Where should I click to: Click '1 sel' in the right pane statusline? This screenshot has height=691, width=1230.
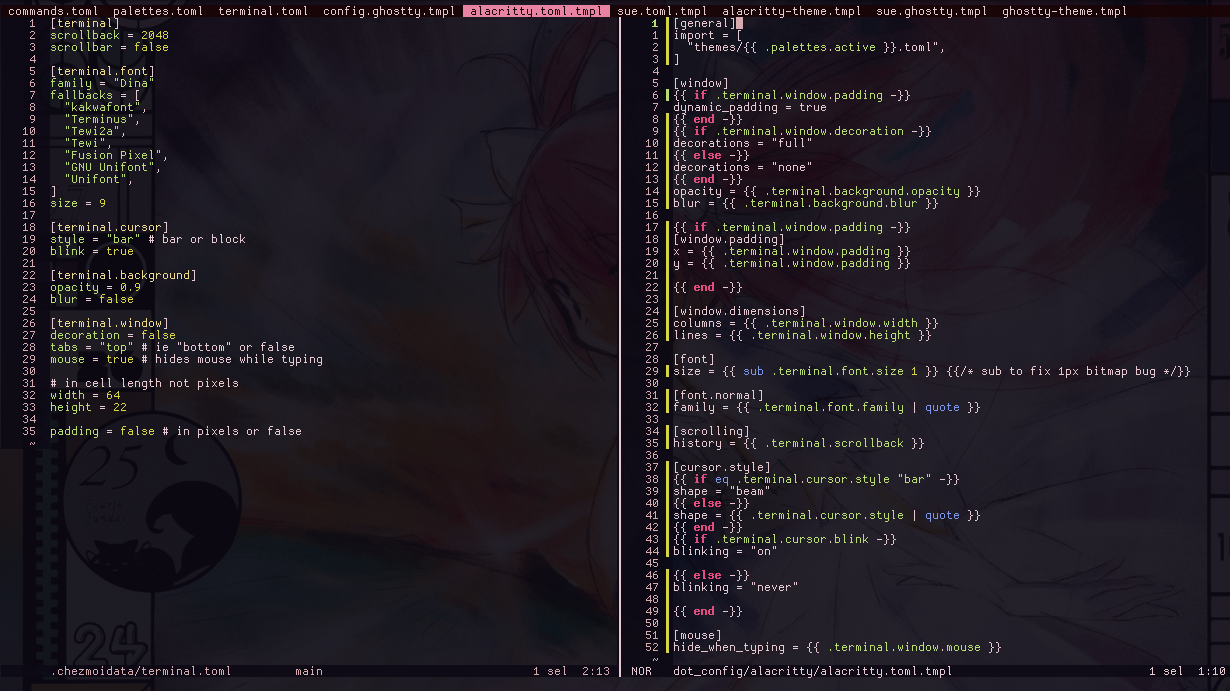coord(1166,671)
